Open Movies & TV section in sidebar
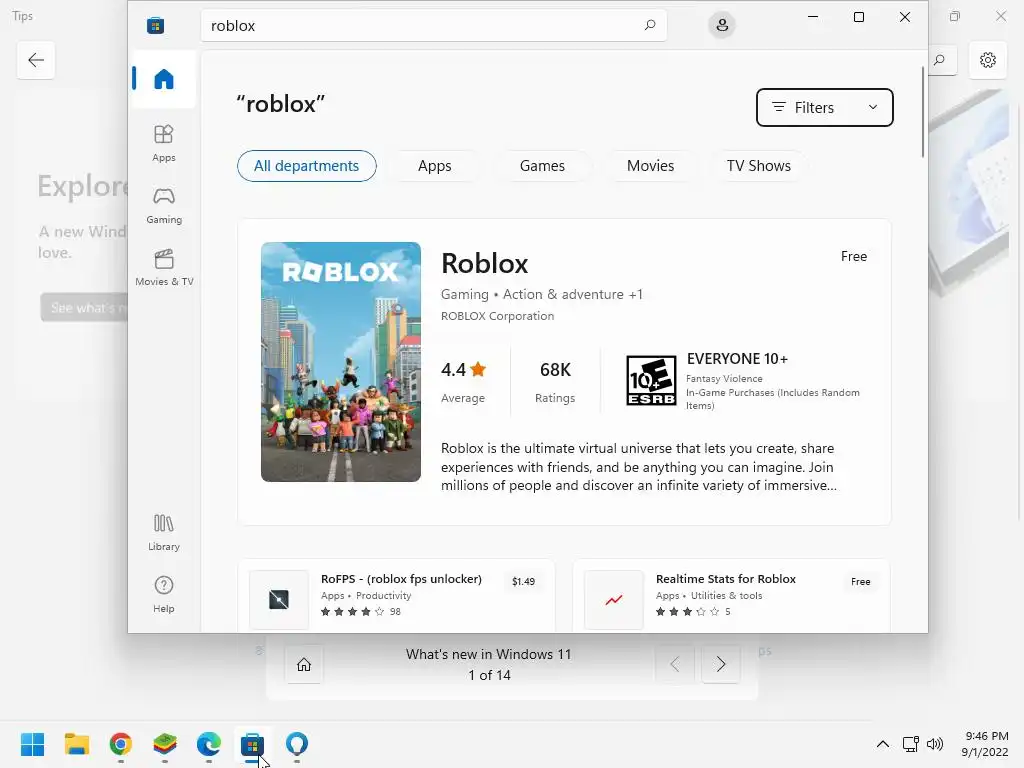1024x768 pixels. point(164,268)
